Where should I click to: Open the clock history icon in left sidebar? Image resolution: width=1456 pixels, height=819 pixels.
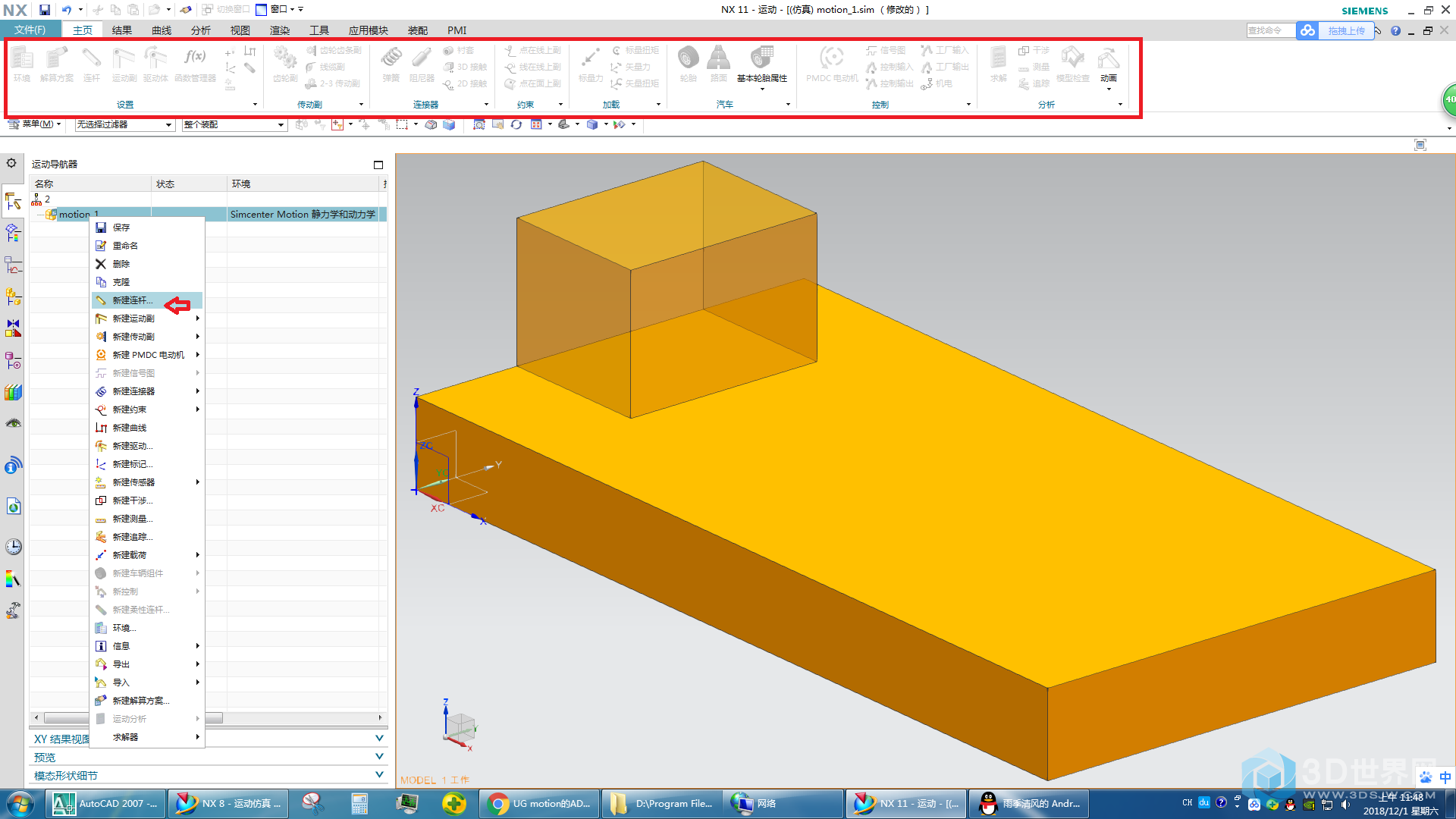13,547
